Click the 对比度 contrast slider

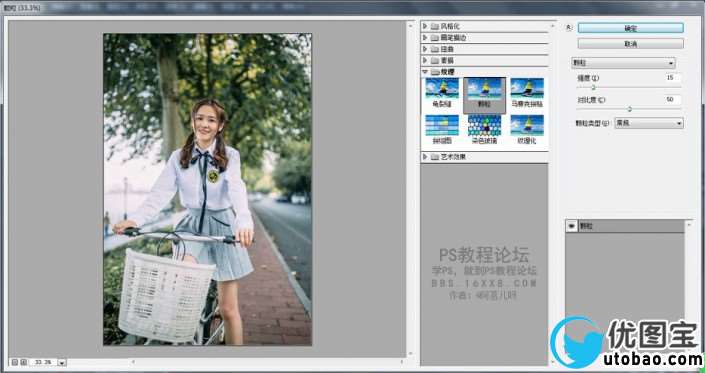pyautogui.click(x=629, y=109)
